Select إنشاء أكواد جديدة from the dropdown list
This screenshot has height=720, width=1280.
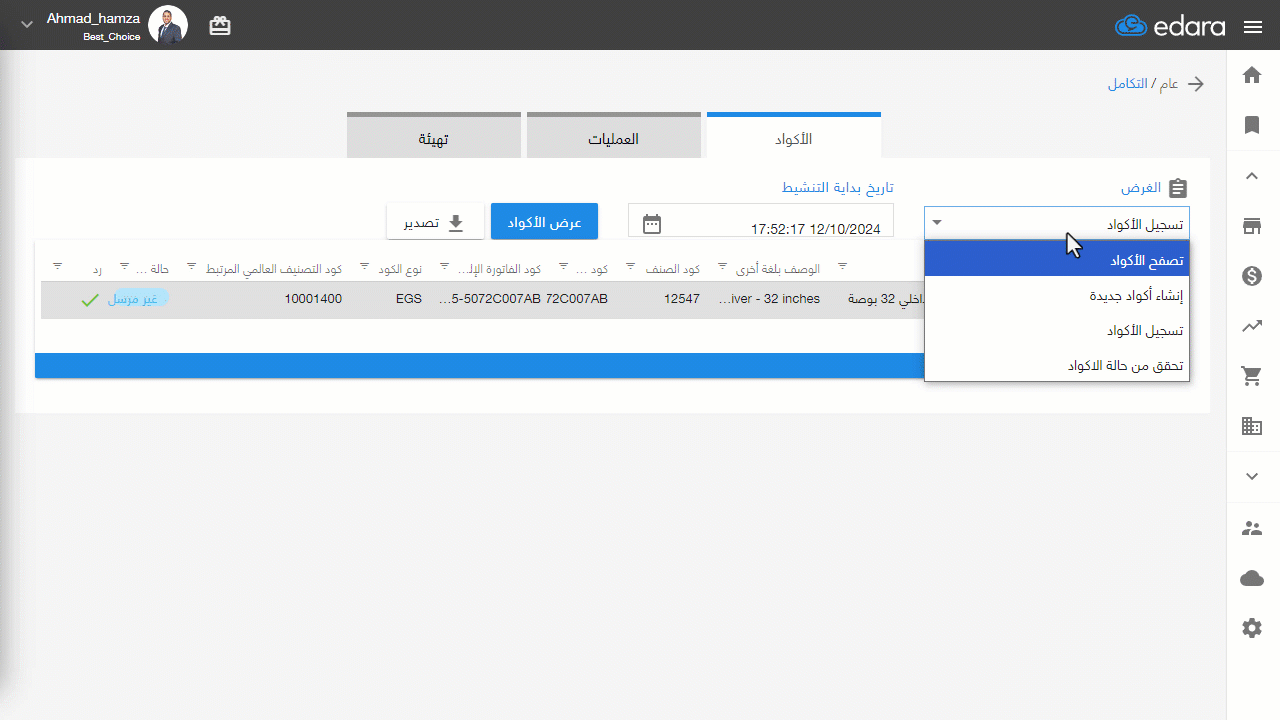(x=1057, y=295)
